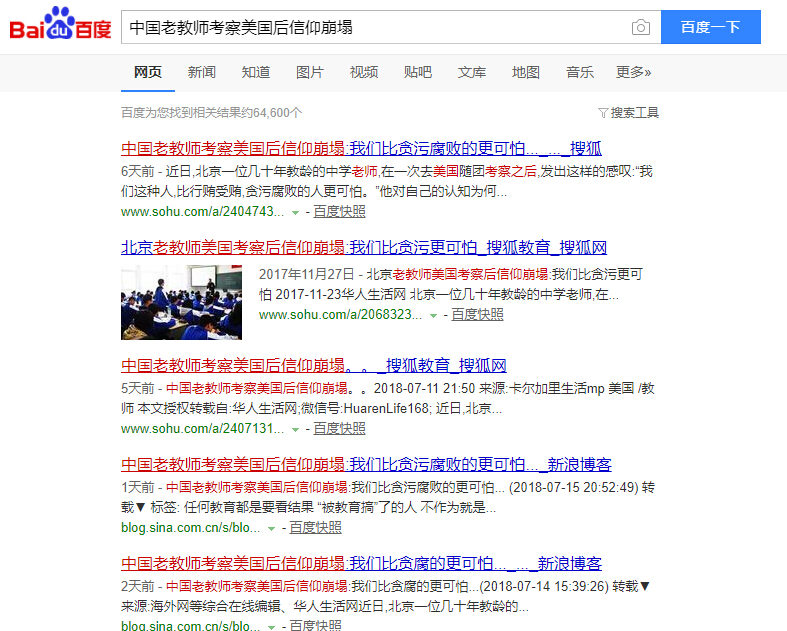This screenshot has height=631, width=787.
Task: Click blog.sina.com.cn URL under 1天前 result
Action: point(190,528)
